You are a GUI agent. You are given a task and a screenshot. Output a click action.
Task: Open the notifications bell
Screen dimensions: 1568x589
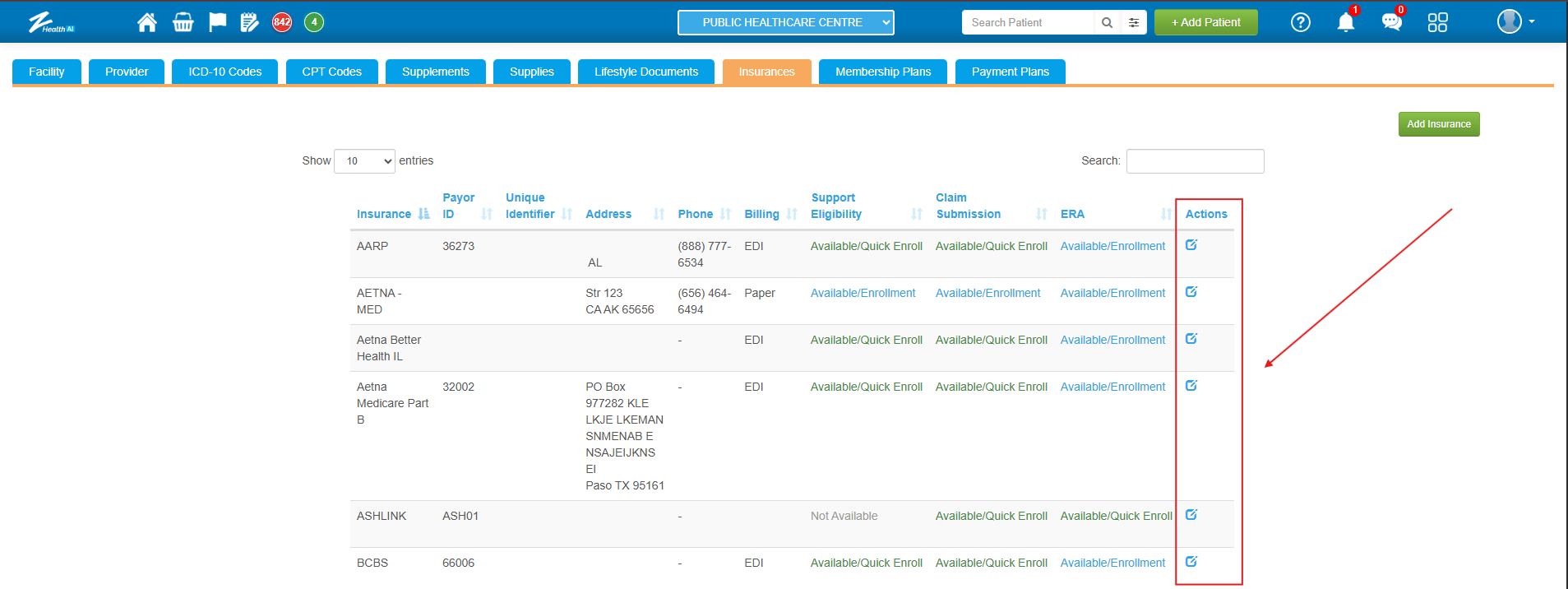coord(1345,22)
